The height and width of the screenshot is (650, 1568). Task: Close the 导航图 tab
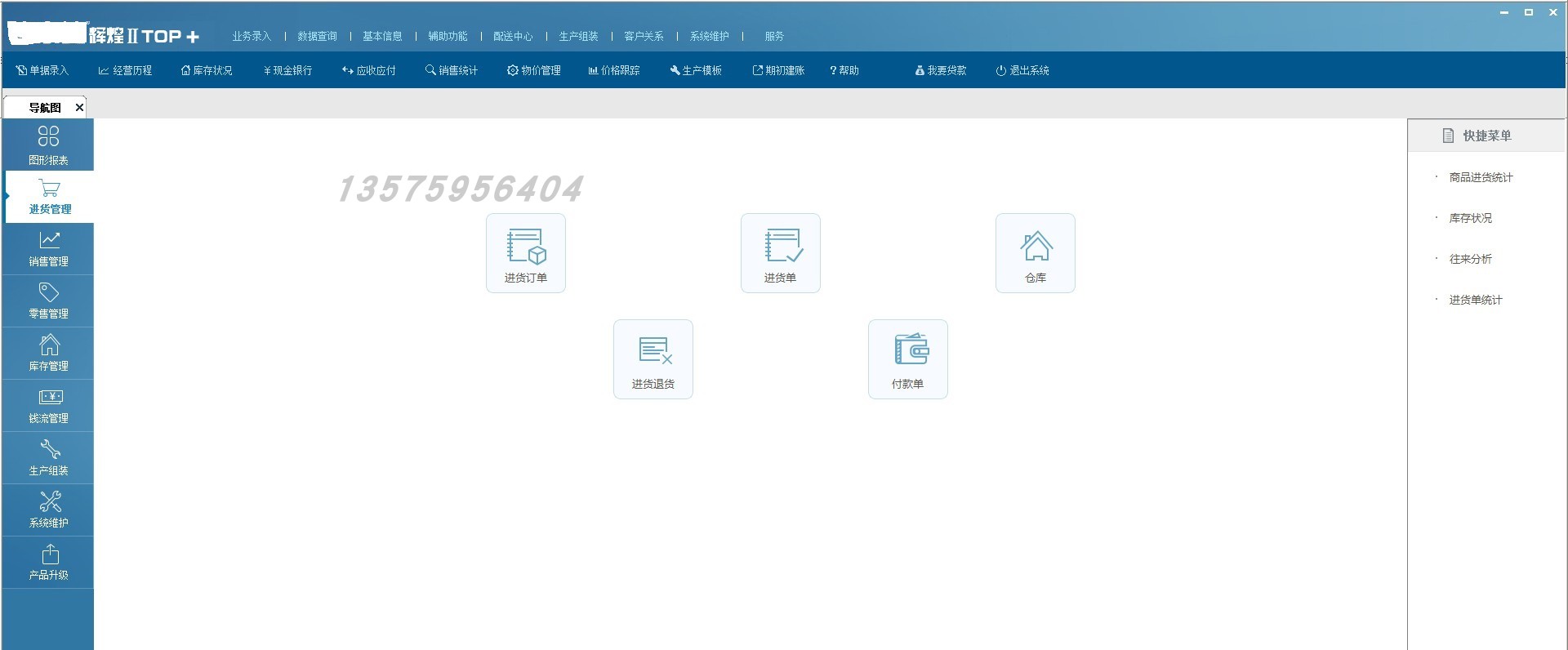79,108
